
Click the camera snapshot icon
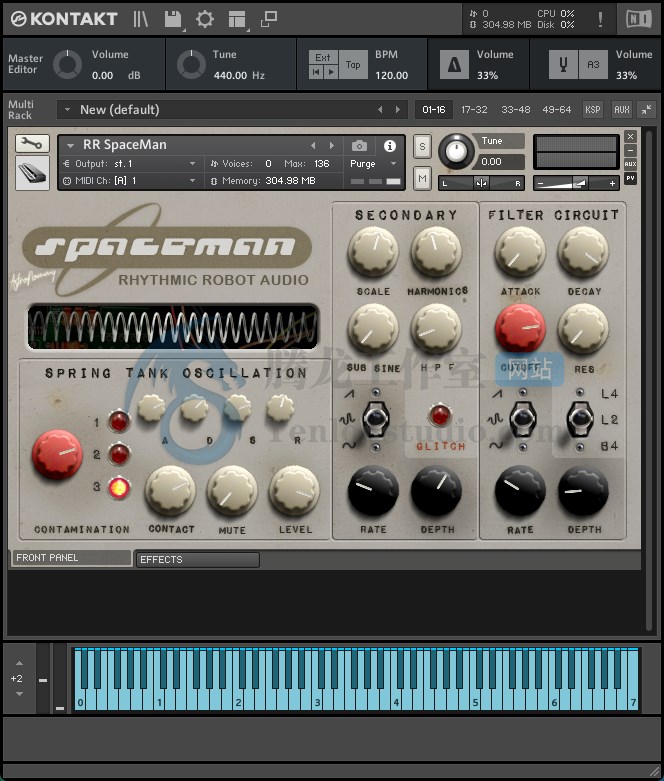click(359, 145)
